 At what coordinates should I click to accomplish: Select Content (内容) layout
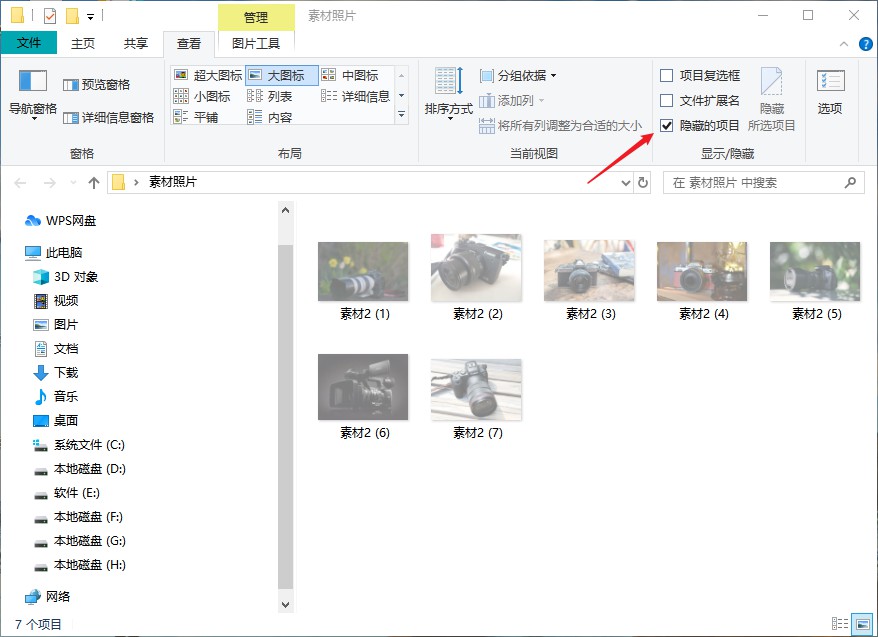coord(269,117)
